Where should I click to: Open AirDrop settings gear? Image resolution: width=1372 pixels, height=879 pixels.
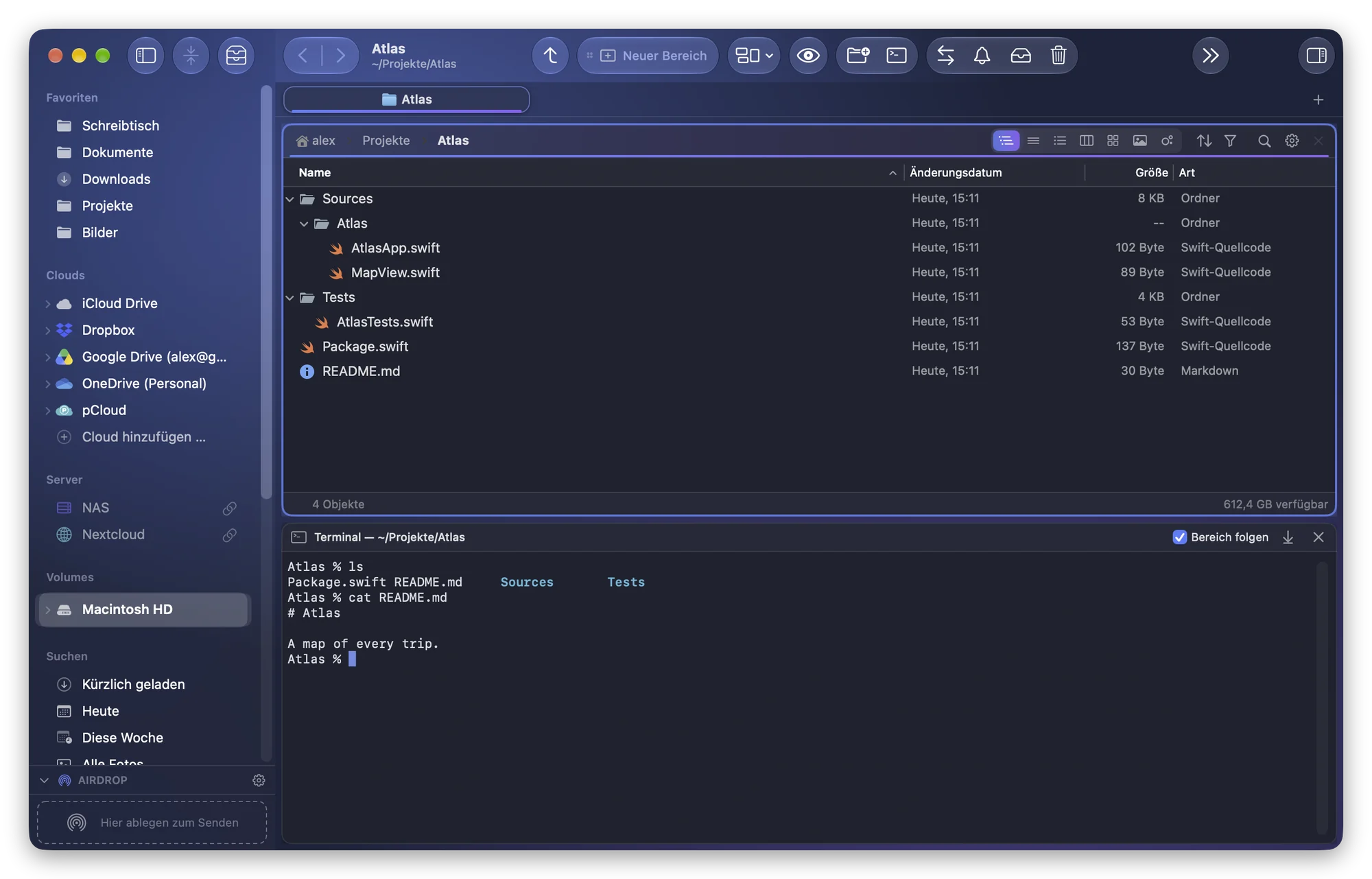[259, 780]
